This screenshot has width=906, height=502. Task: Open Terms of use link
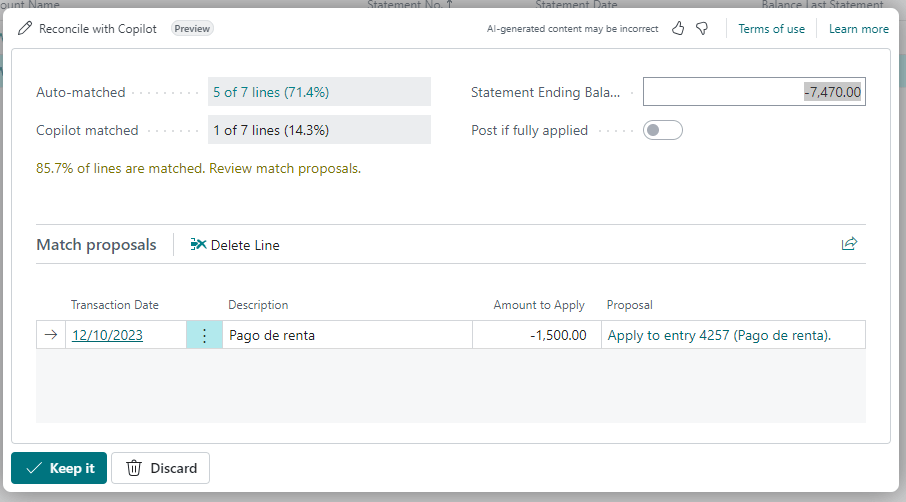(x=771, y=29)
